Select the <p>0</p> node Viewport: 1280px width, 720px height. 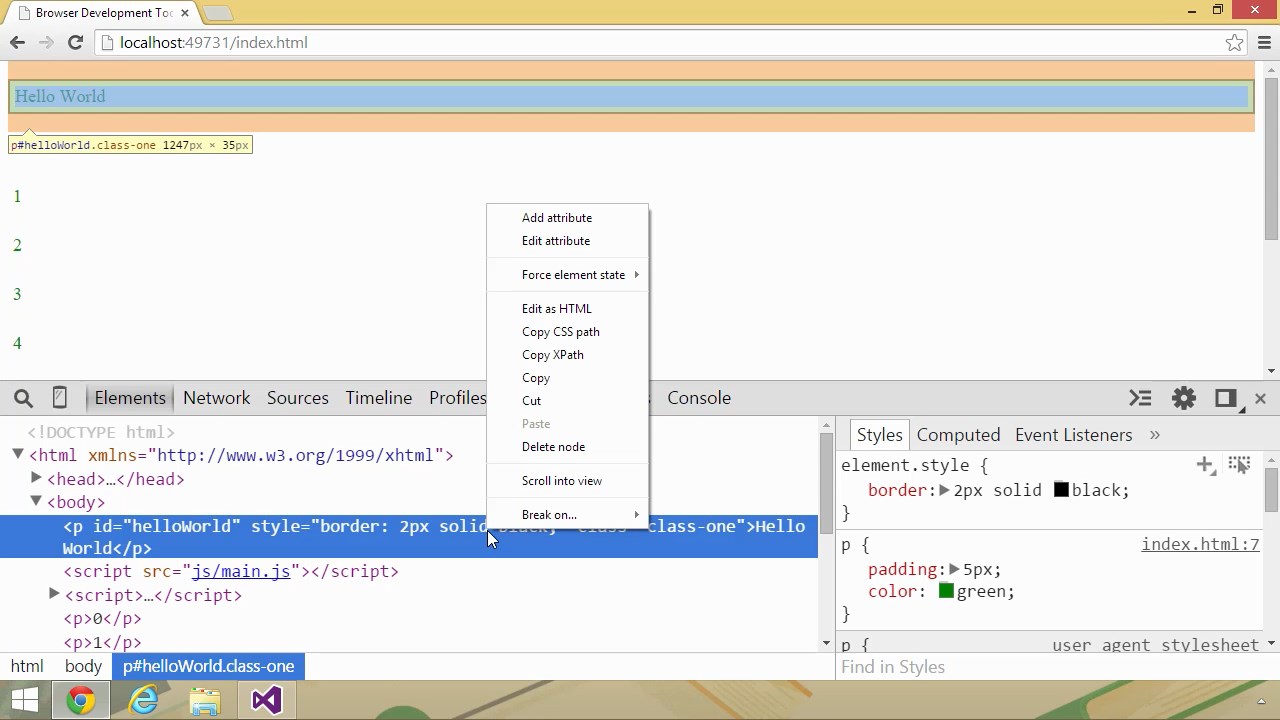pos(102,619)
